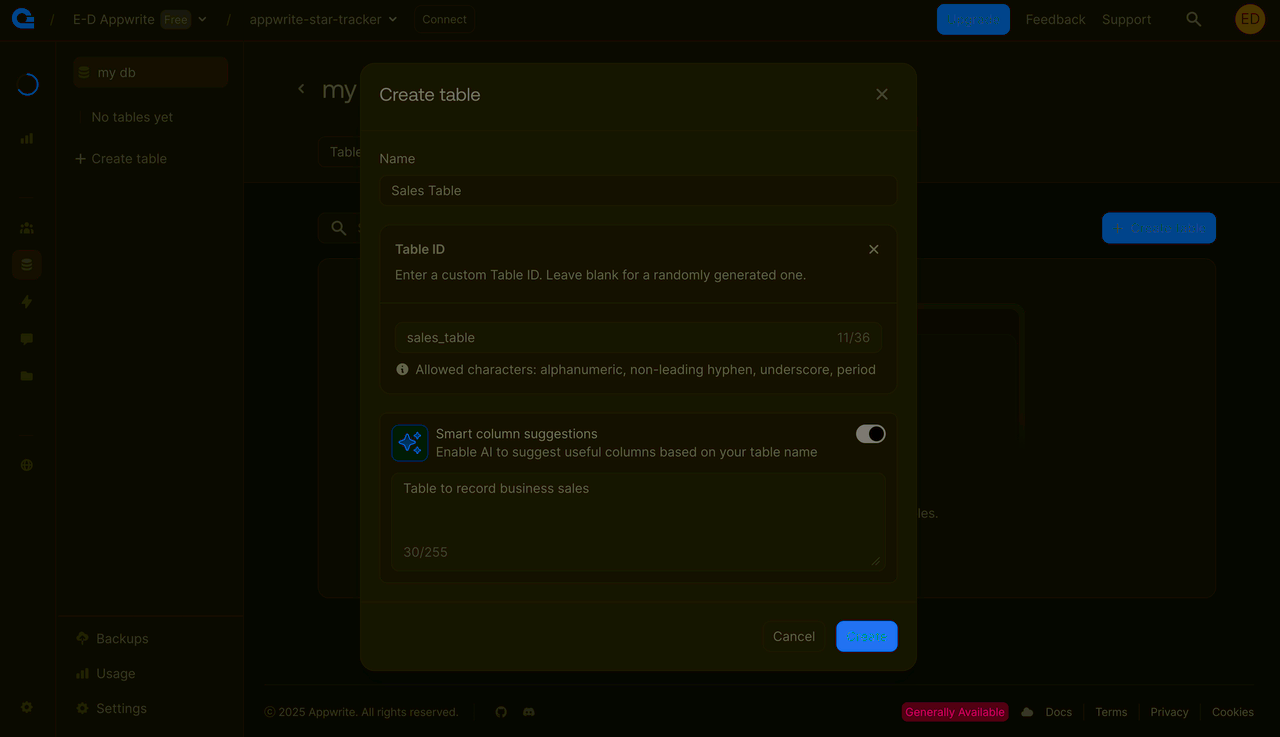Open Storage using the folder icon
This screenshot has width=1280, height=737.
[x=26, y=375]
